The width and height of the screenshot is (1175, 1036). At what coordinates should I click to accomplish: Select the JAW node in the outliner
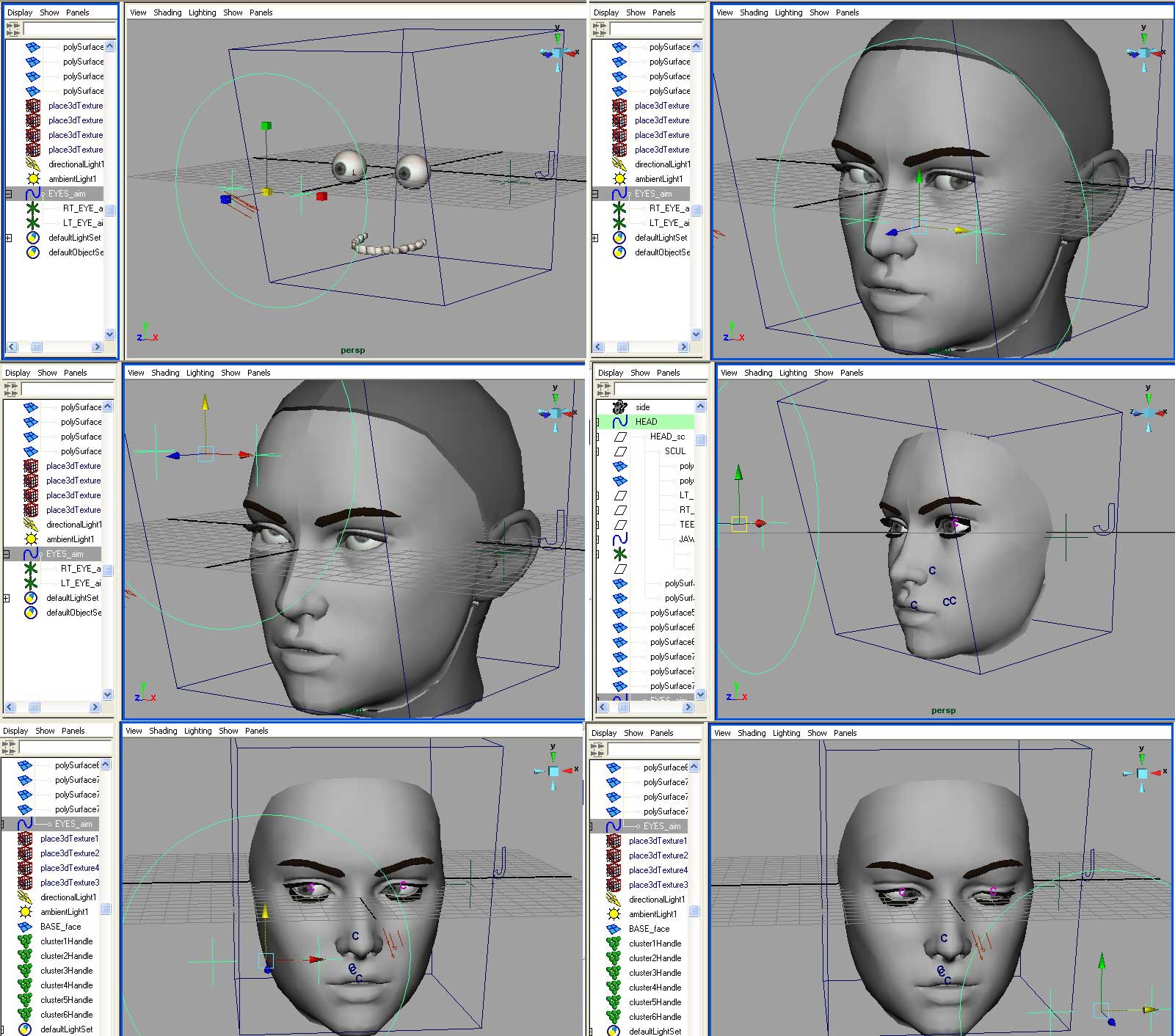(686, 539)
